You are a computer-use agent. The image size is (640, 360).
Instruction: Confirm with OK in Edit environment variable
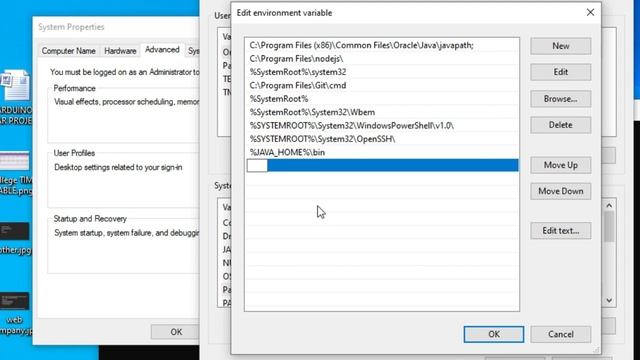493,334
